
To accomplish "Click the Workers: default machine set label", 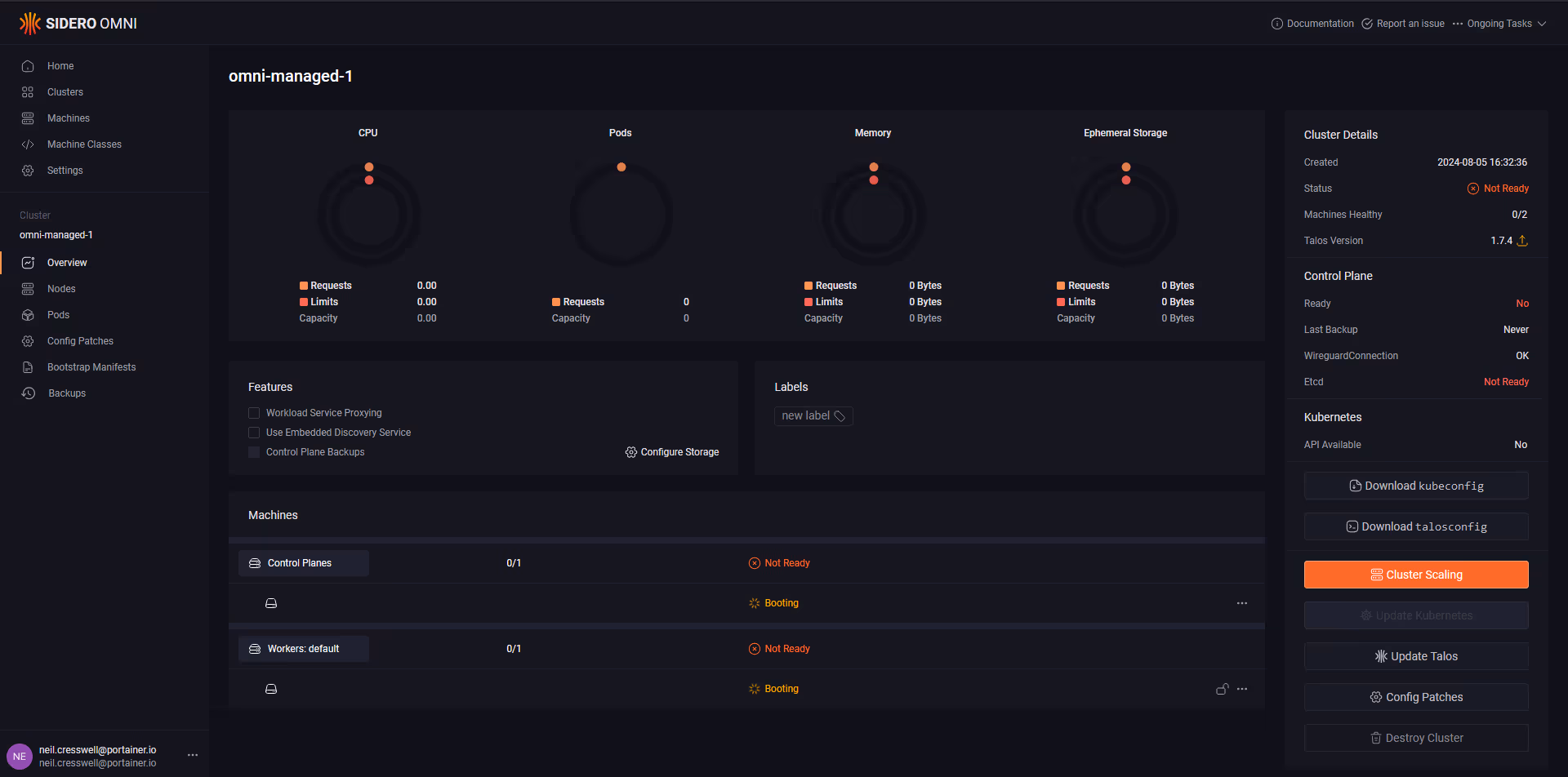I will [x=304, y=649].
